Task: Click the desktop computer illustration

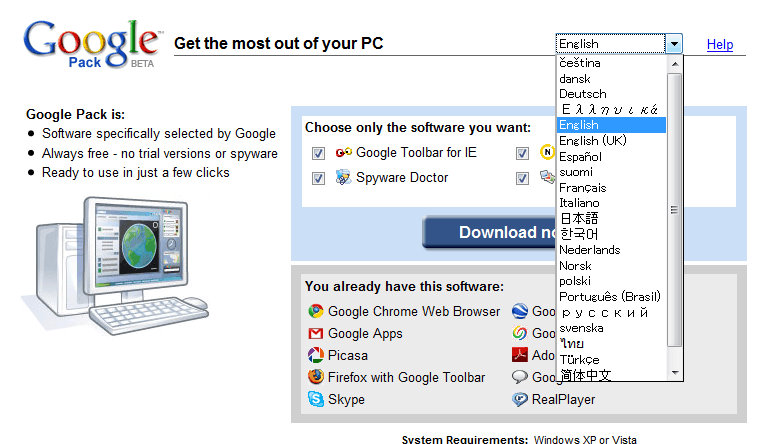Action: point(115,265)
